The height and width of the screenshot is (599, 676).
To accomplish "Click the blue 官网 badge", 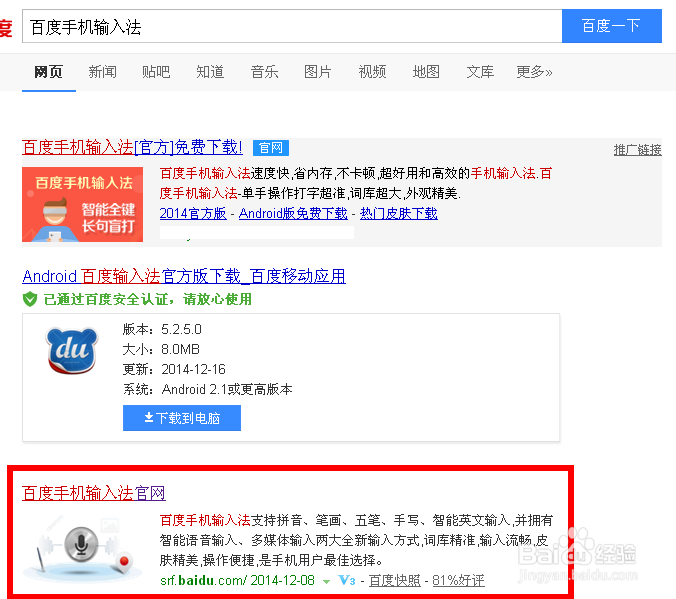I will [x=271, y=148].
